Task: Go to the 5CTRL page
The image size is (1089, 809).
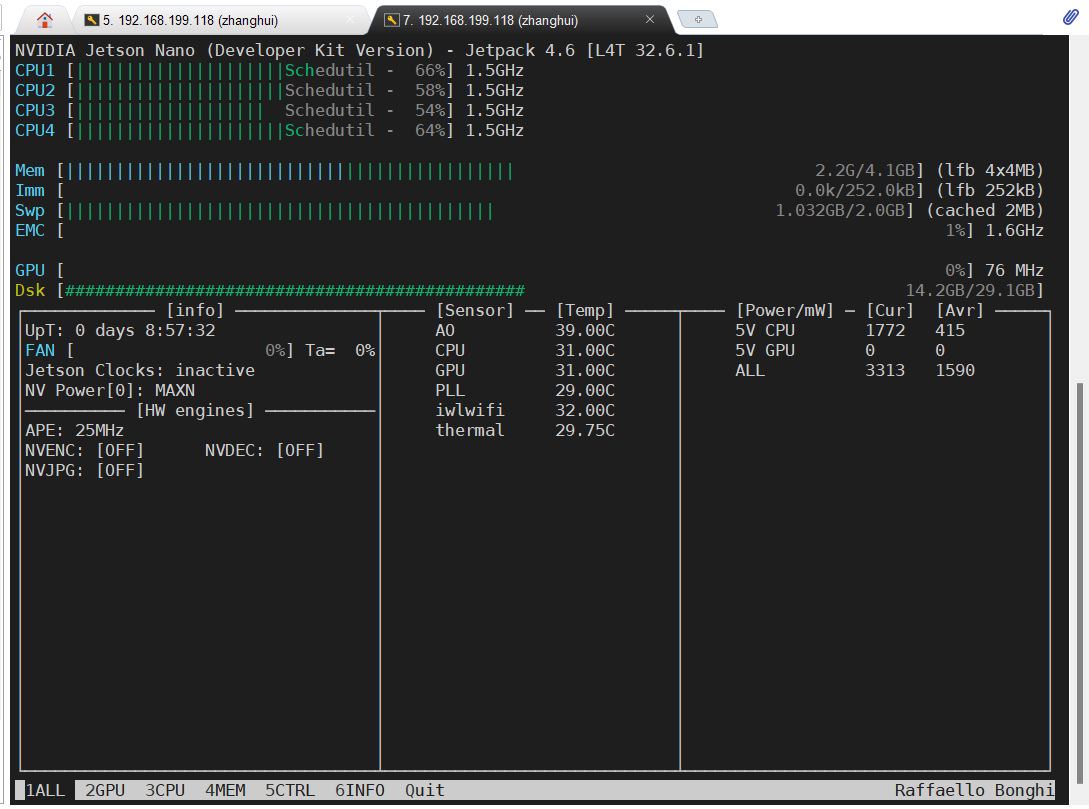Action: 290,790
